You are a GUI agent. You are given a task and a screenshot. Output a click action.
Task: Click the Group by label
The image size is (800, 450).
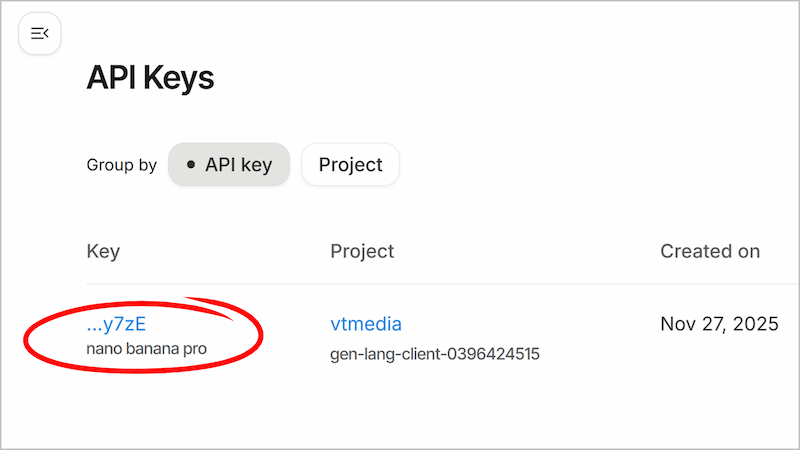tap(121, 165)
